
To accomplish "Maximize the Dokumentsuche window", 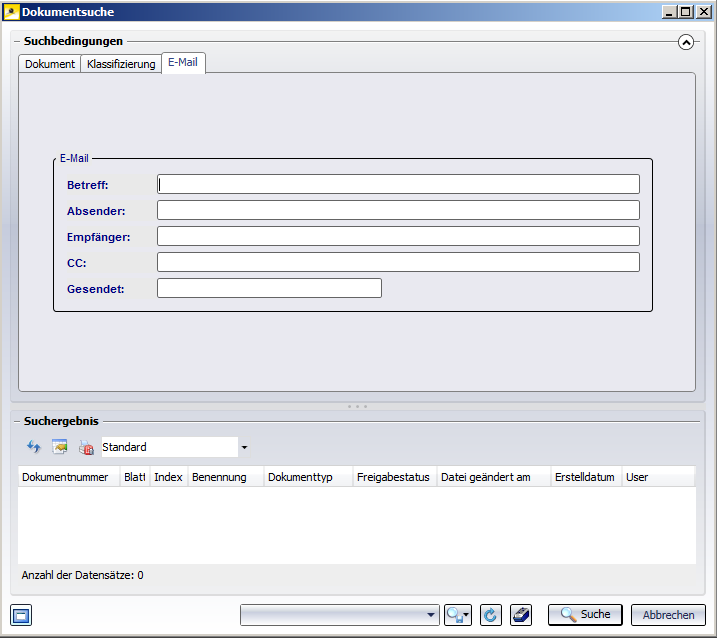I will [685, 12].
